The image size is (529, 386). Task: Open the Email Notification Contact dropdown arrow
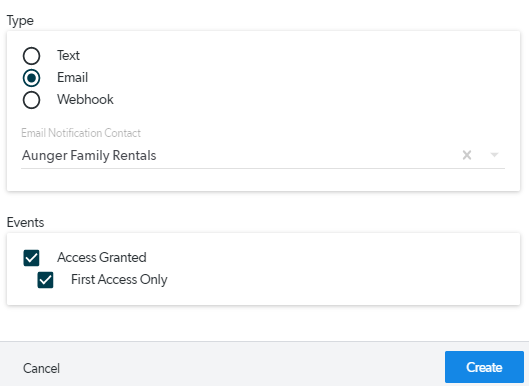tap(494, 155)
